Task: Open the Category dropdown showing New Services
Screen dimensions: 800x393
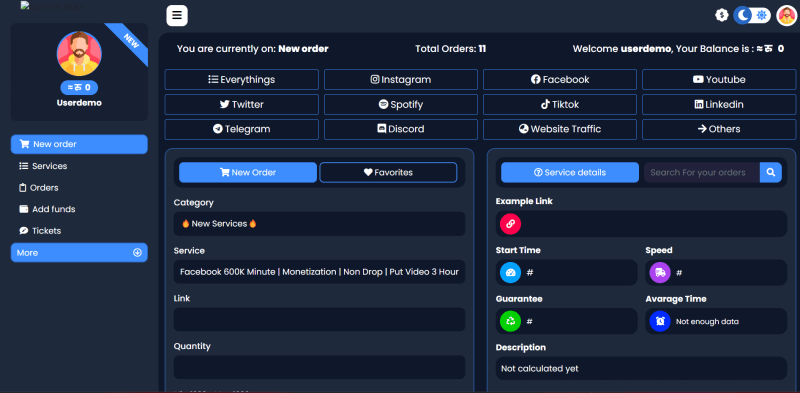Action: tap(319, 224)
